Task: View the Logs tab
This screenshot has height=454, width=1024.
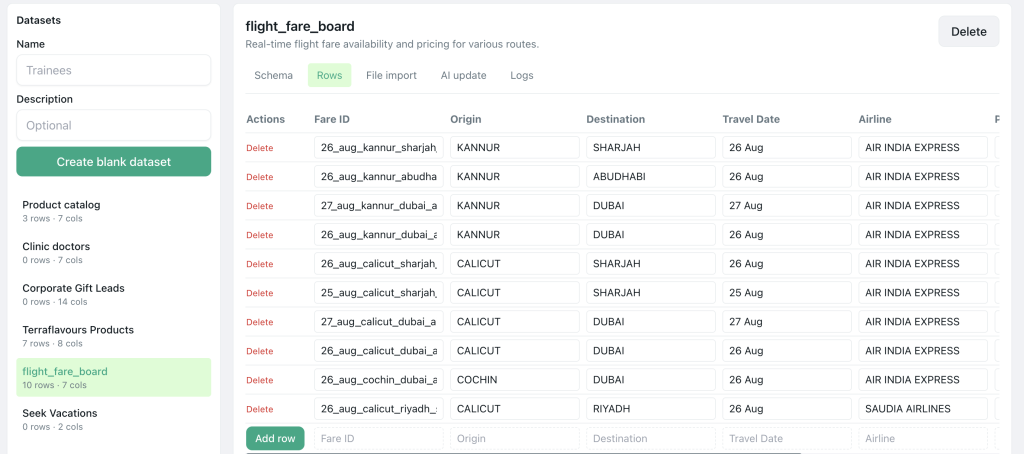Action: (x=522, y=75)
